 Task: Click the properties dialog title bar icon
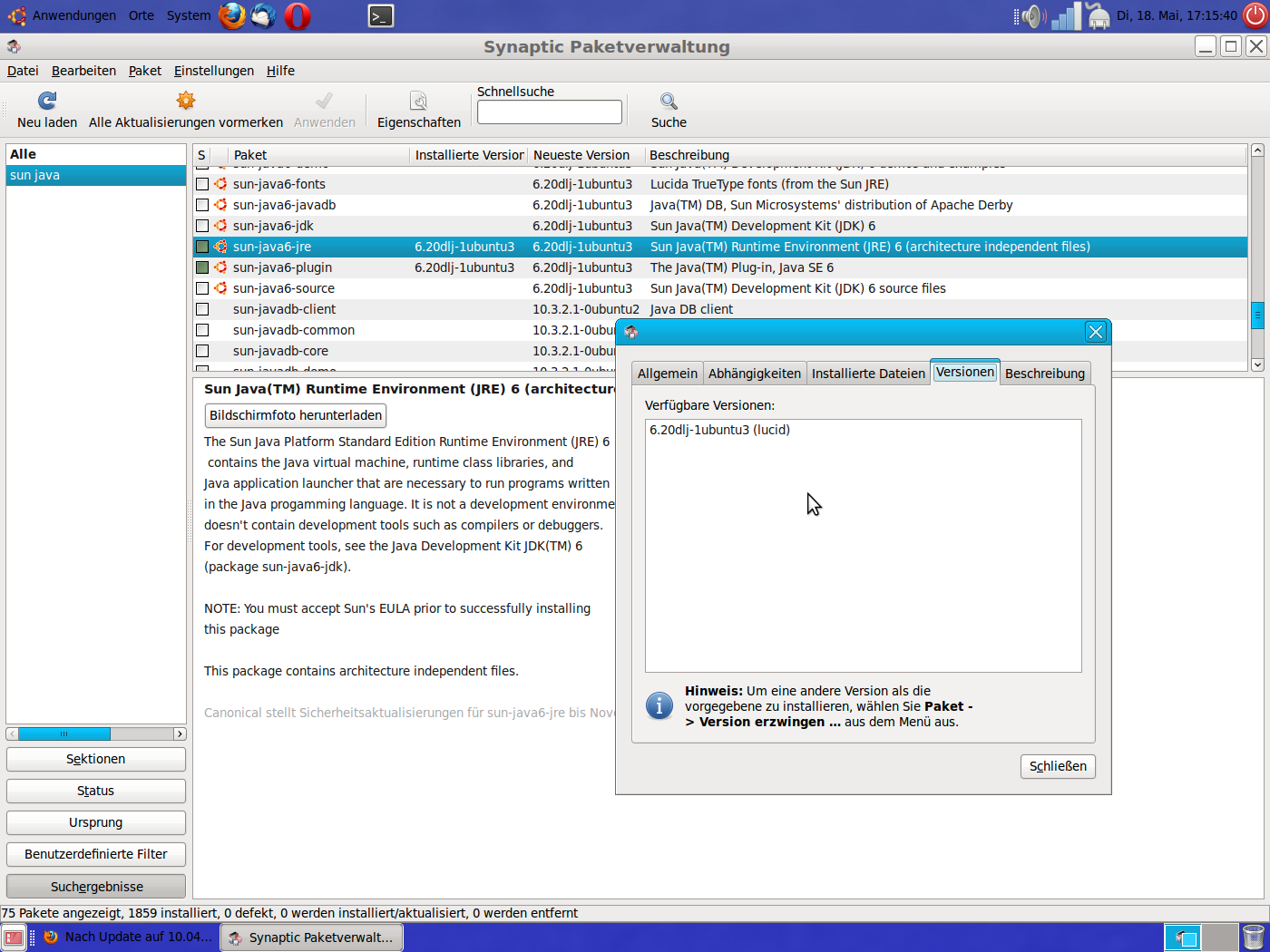pyautogui.click(x=631, y=332)
